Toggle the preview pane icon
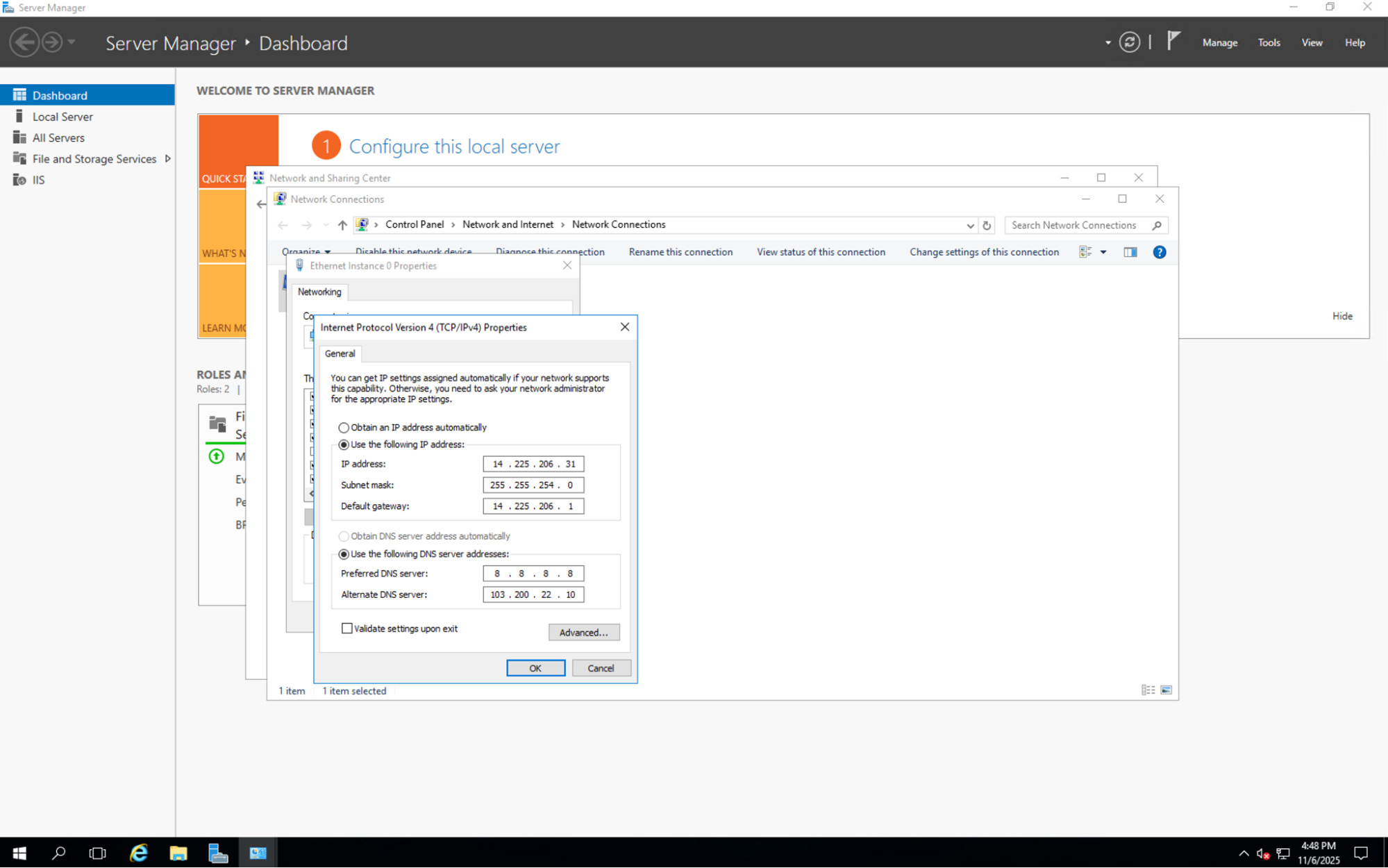This screenshot has width=1388, height=868. click(1130, 252)
